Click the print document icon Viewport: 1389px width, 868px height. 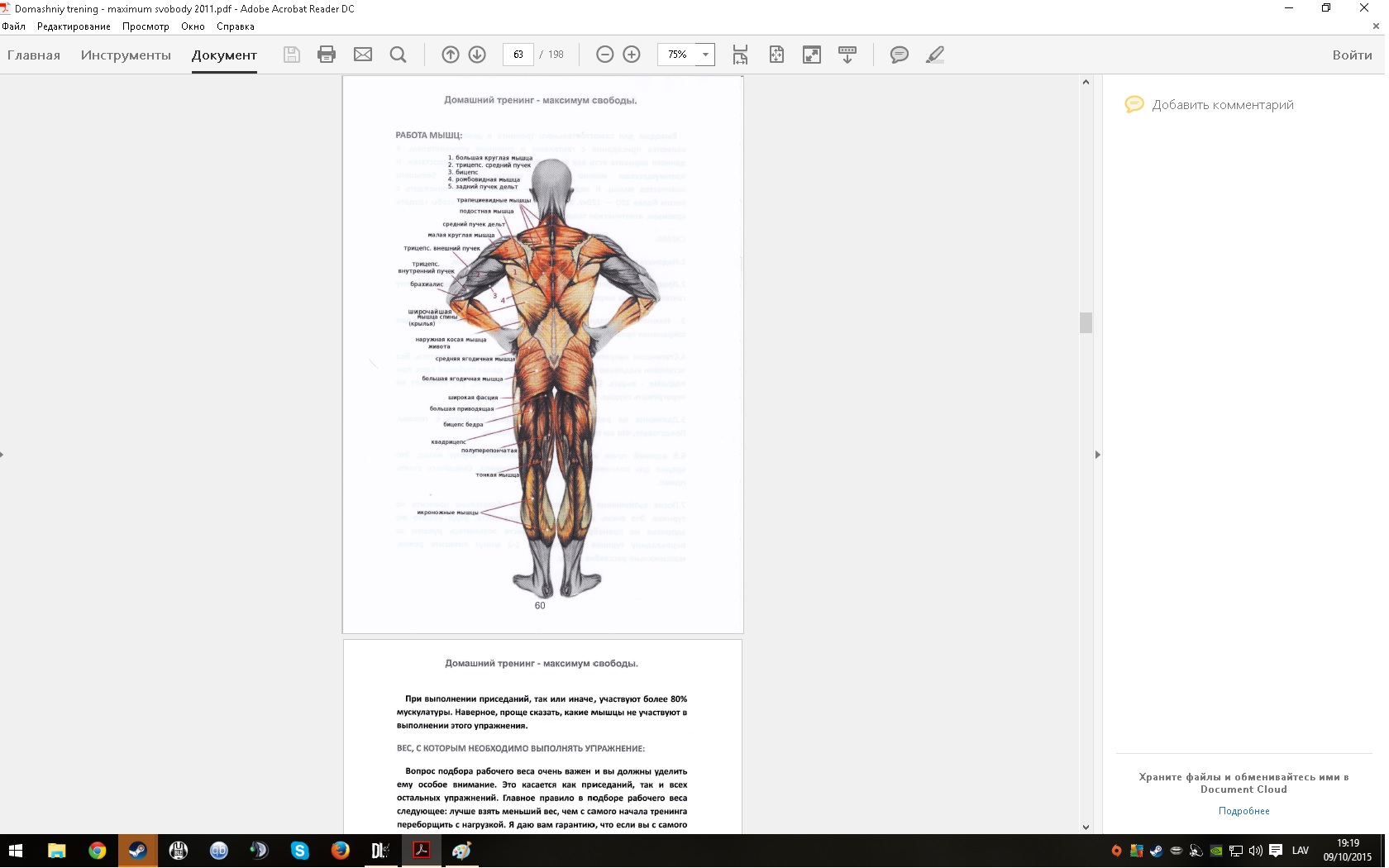click(x=327, y=55)
